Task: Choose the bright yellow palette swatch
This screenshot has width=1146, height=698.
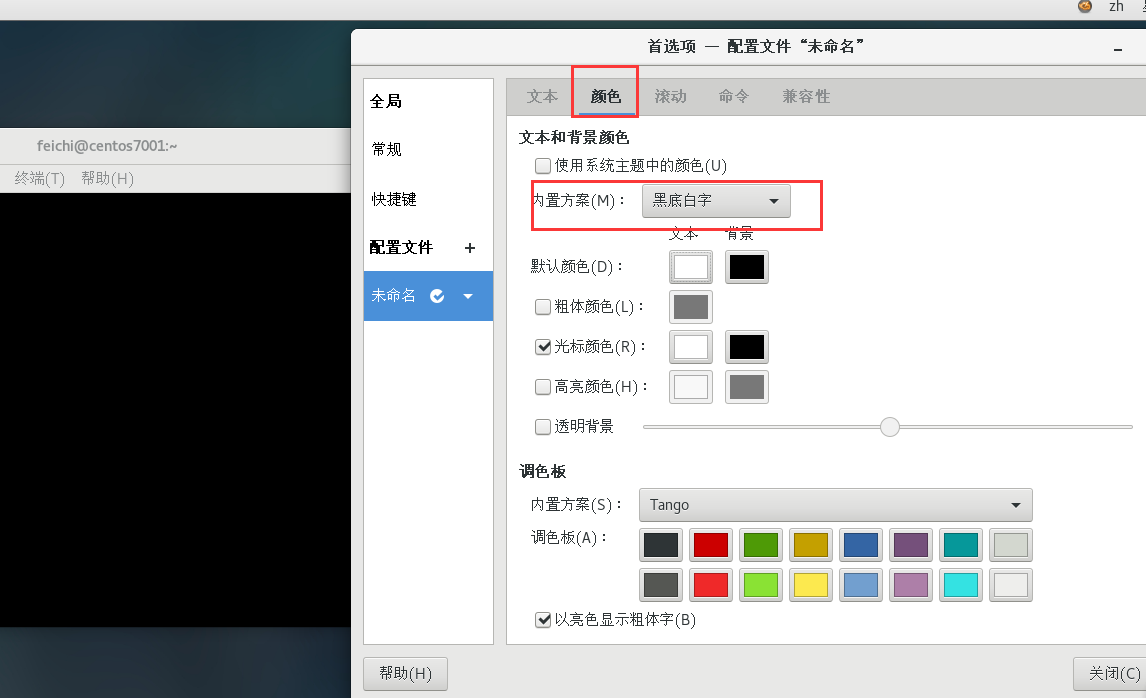Action: [x=811, y=585]
